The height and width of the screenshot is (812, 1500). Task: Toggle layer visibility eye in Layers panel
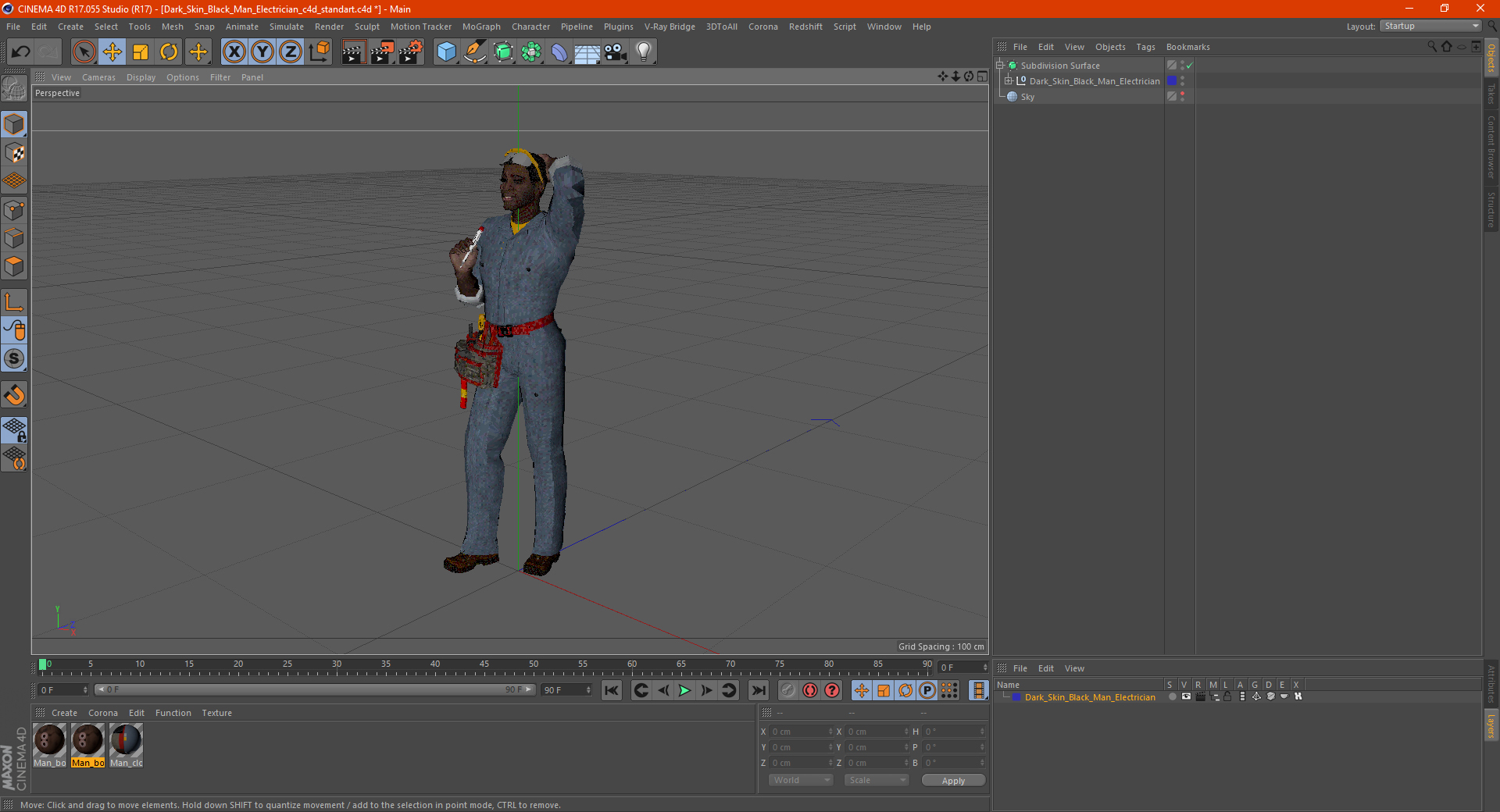pos(1186,696)
